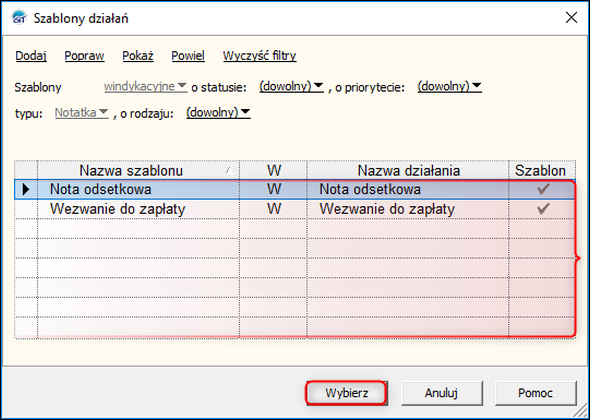The image size is (590, 420).
Task: Cancel the dialog with Anuluj
Action: coord(441,393)
